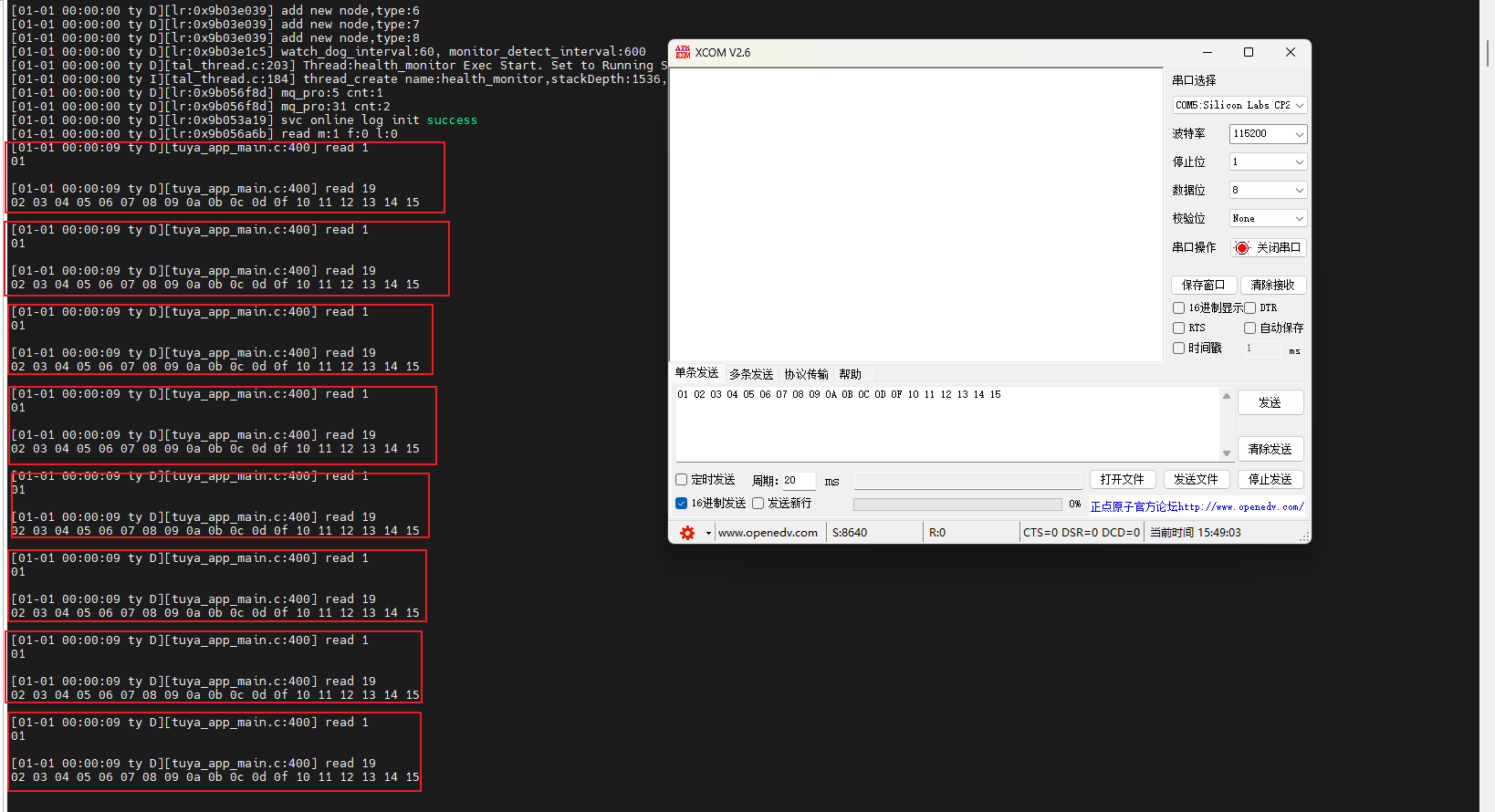Open the stop bits dropdown

pyautogui.click(x=1268, y=161)
